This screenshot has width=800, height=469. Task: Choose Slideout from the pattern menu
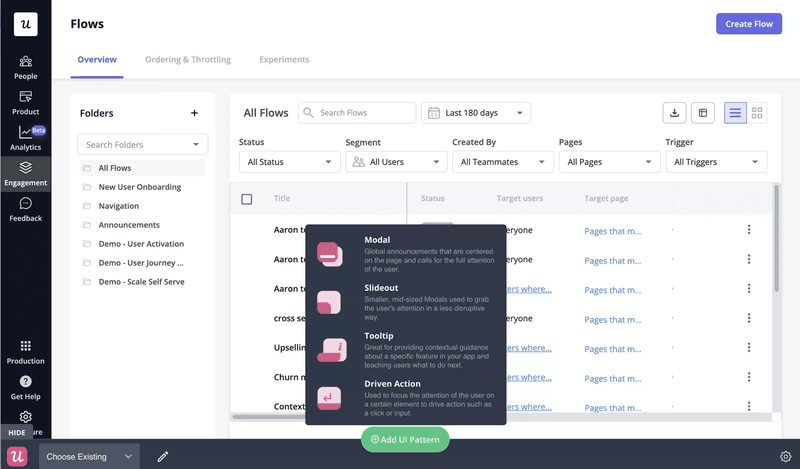pos(406,302)
